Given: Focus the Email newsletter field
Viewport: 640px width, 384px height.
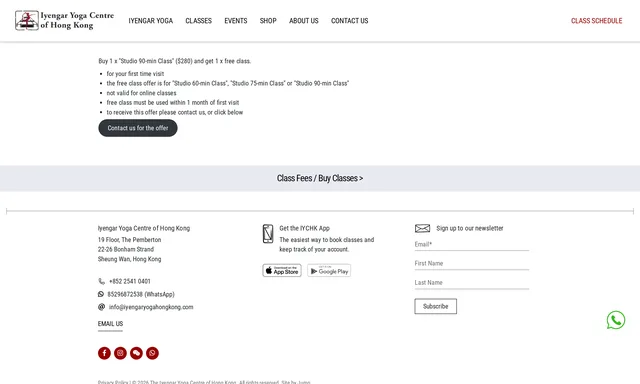Looking at the screenshot, I should (x=472, y=245).
